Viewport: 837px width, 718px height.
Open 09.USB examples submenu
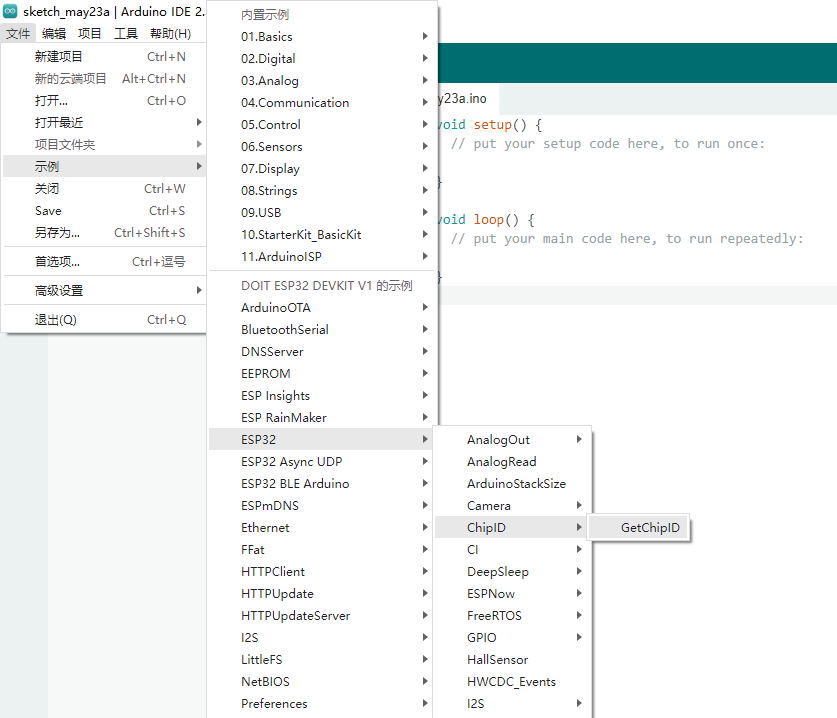(x=322, y=212)
